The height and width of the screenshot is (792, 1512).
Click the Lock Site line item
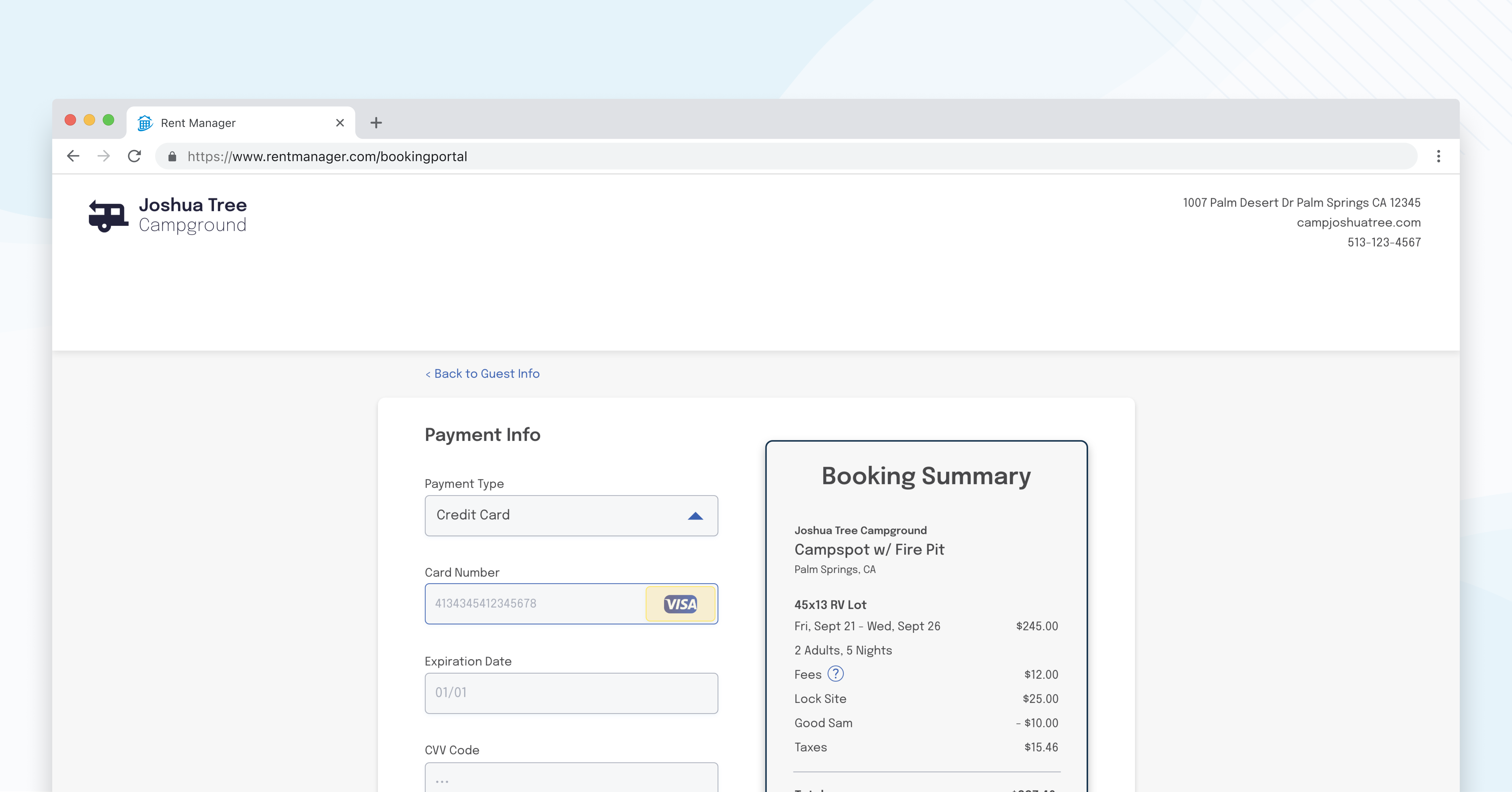[x=926, y=699]
